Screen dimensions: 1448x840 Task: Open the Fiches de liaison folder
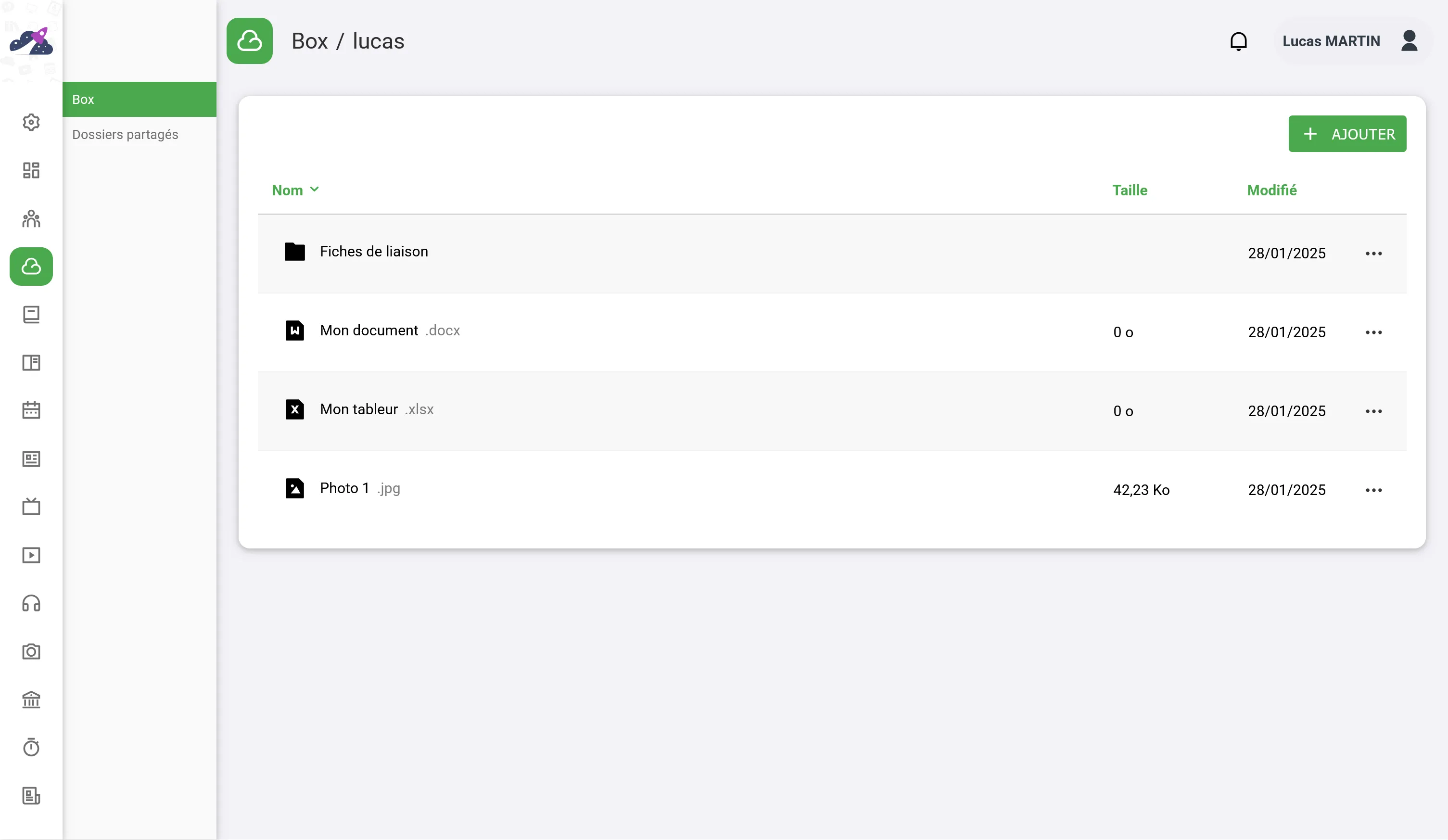373,252
